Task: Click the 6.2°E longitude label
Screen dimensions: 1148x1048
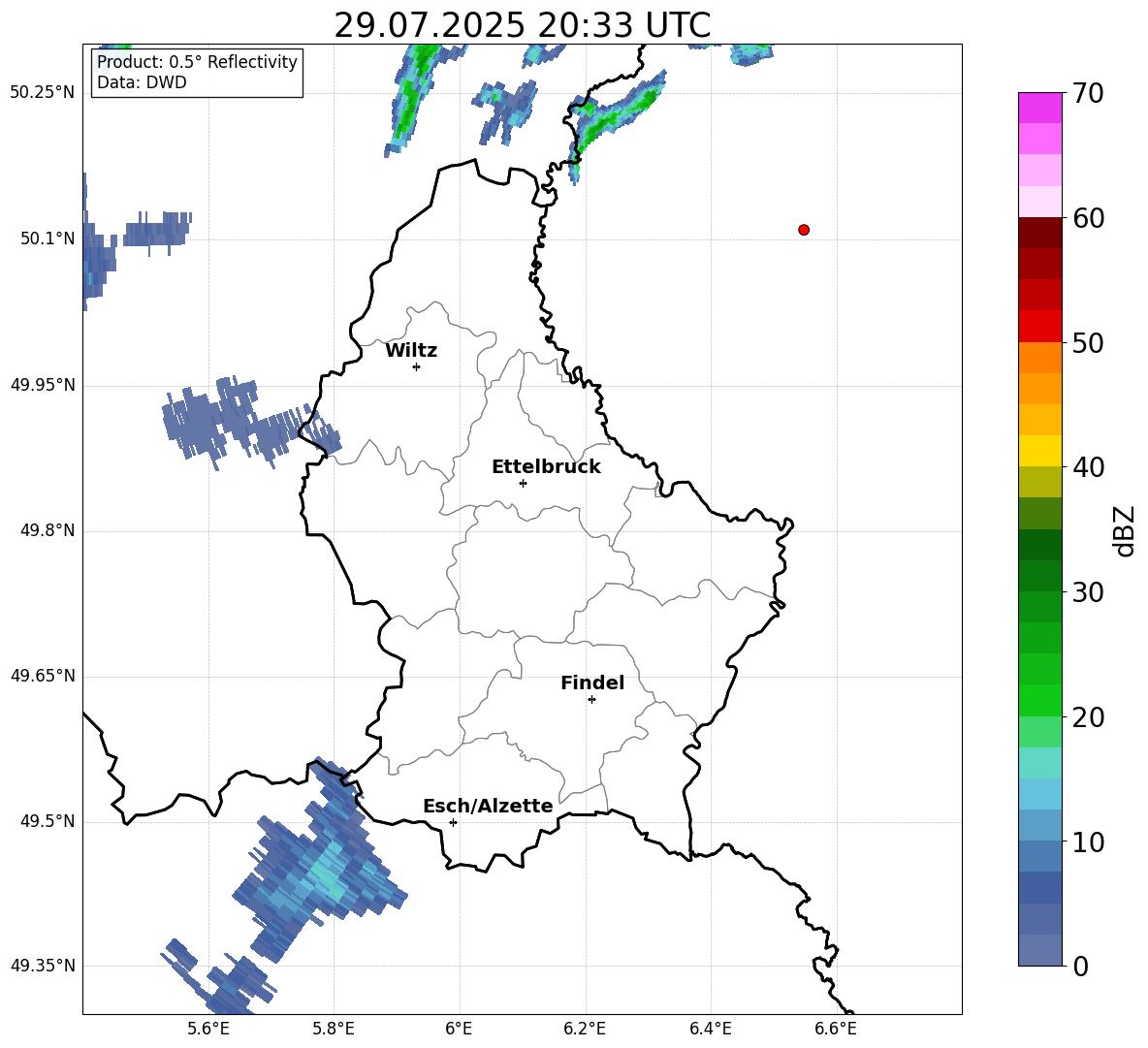Action: click(x=585, y=1029)
